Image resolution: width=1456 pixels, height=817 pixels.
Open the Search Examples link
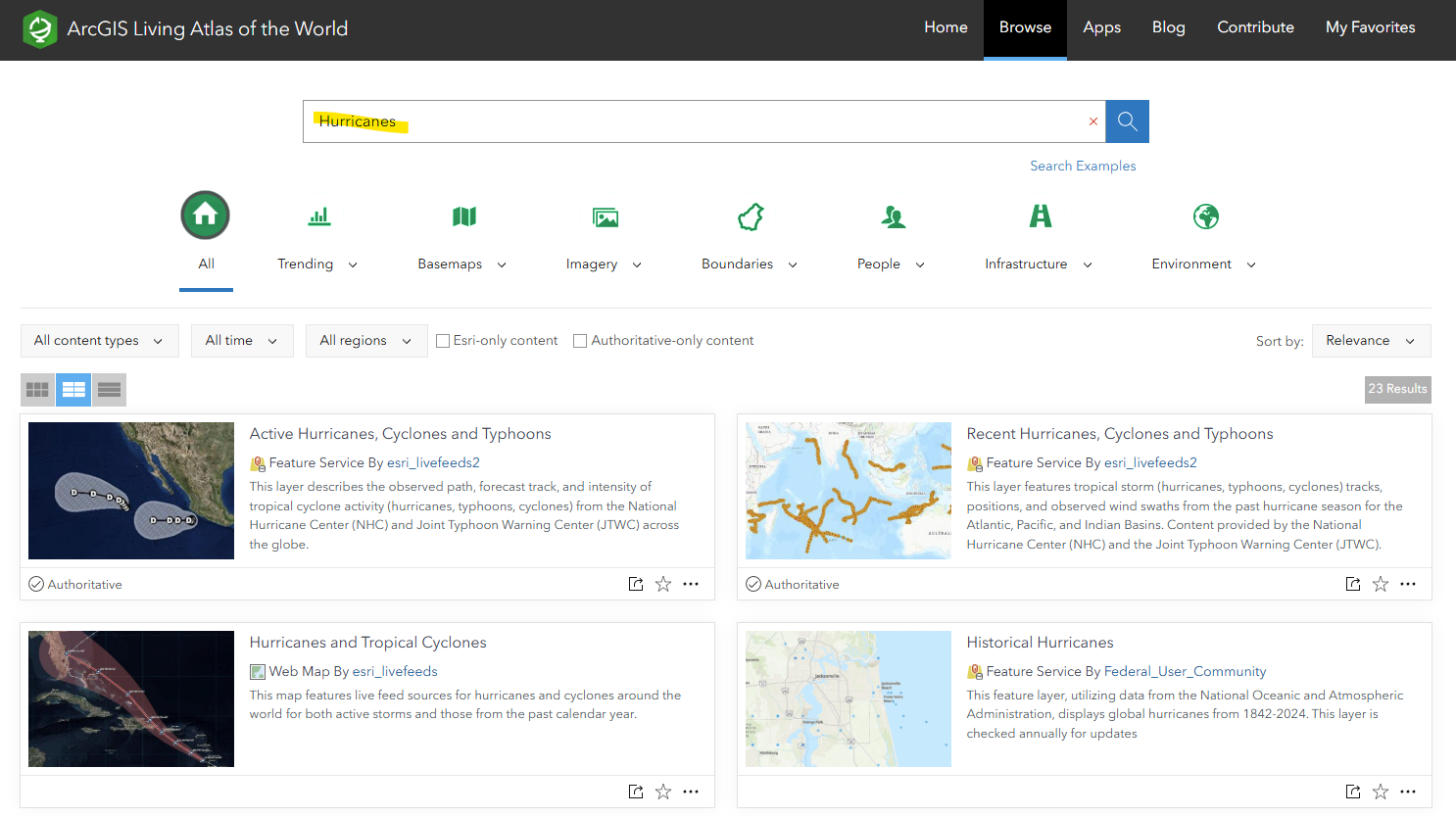(1083, 167)
